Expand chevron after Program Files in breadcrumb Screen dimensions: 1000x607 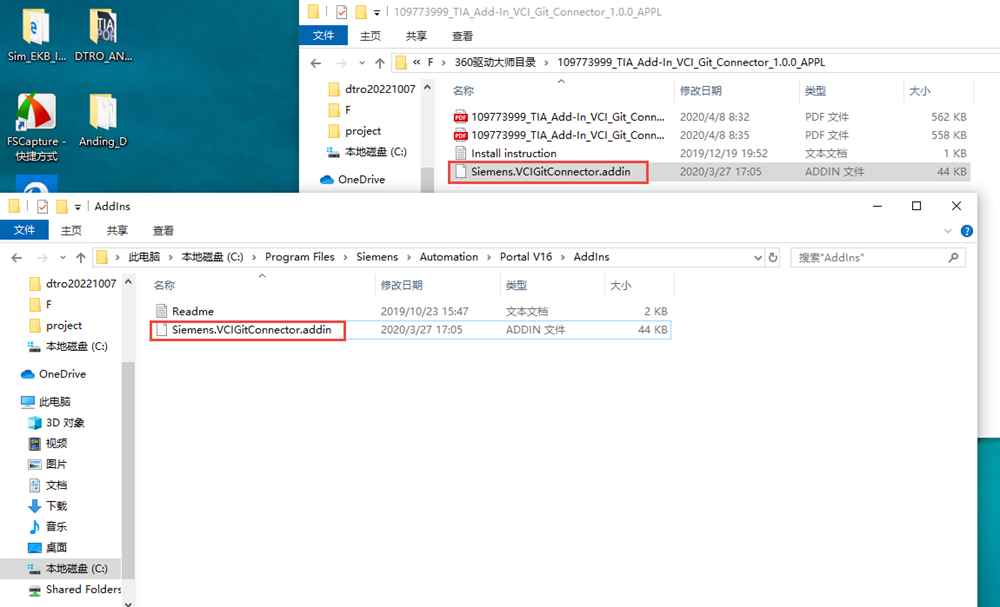(345, 258)
